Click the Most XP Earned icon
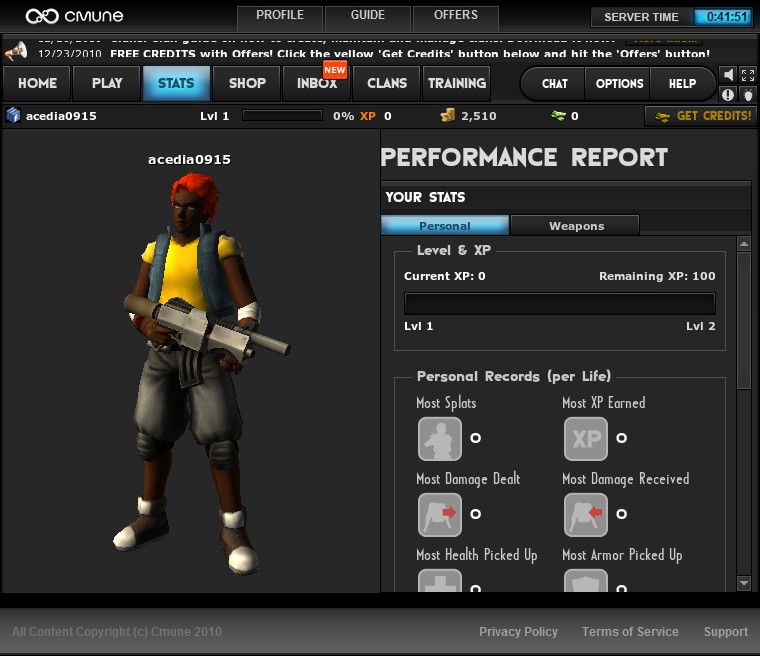 click(x=585, y=438)
